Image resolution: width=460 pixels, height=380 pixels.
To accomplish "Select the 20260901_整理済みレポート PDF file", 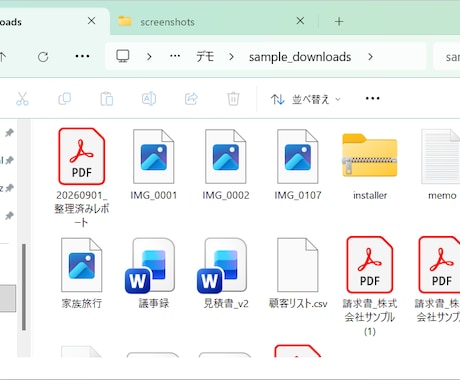I will click(x=82, y=178).
